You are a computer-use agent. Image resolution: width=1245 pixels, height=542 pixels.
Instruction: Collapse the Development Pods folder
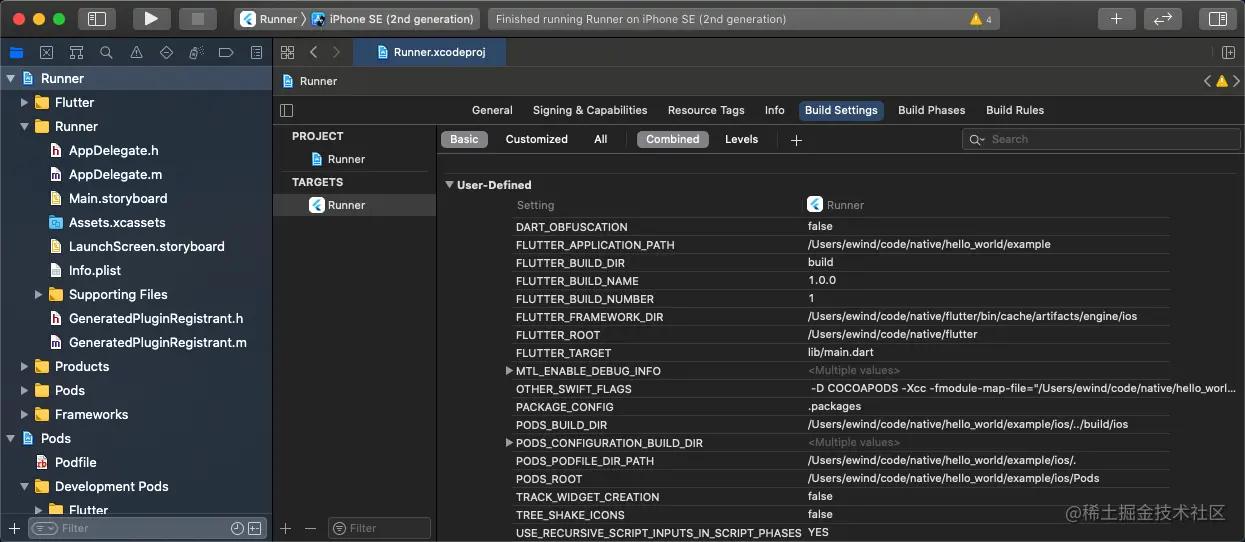25,486
